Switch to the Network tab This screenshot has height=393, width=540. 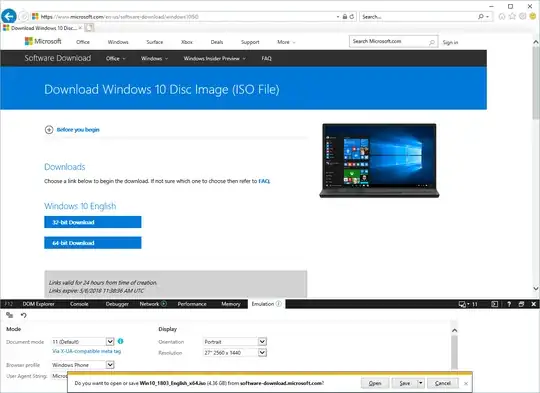click(153, 304)
